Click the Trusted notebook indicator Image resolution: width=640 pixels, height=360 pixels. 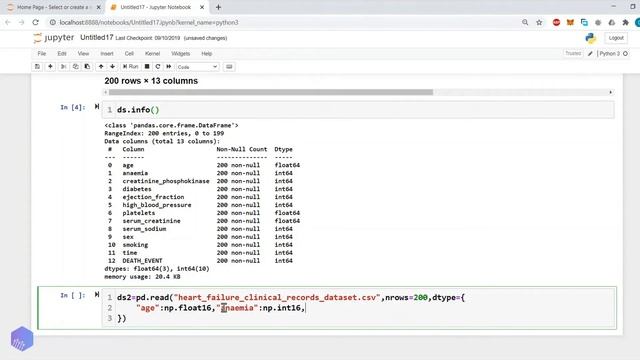tap(573, 53)
